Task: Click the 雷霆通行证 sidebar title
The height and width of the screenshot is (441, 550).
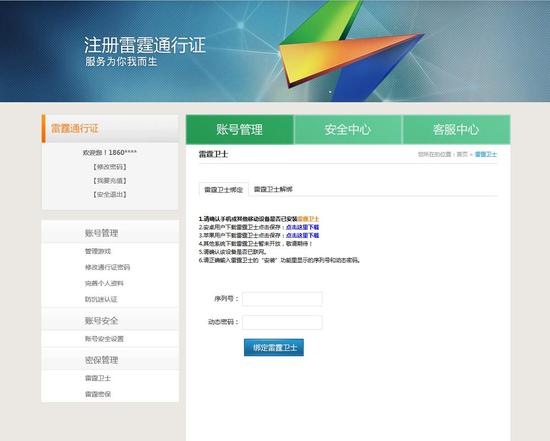Action: tap(75, 128)
